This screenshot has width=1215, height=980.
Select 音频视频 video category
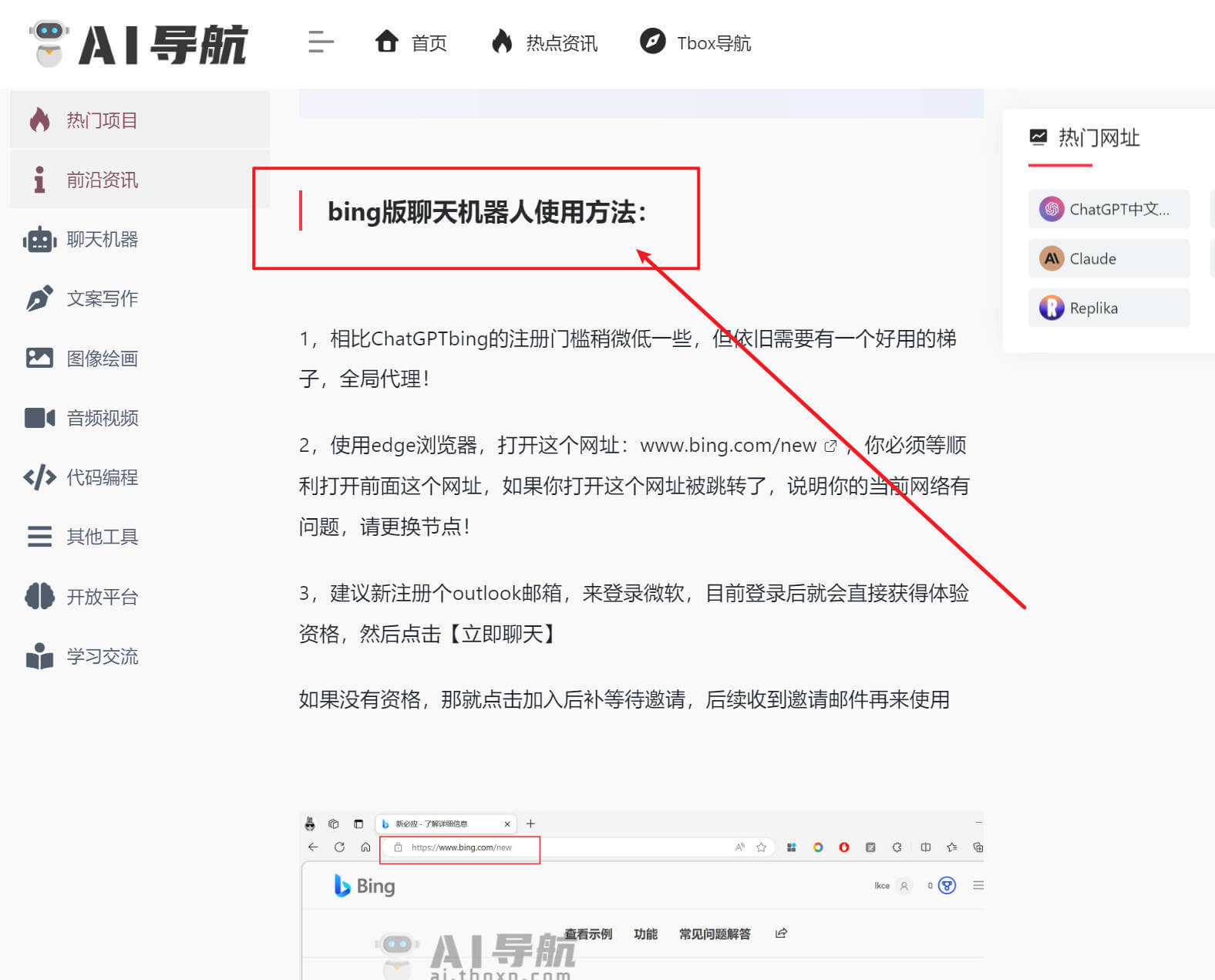[81, 418]
